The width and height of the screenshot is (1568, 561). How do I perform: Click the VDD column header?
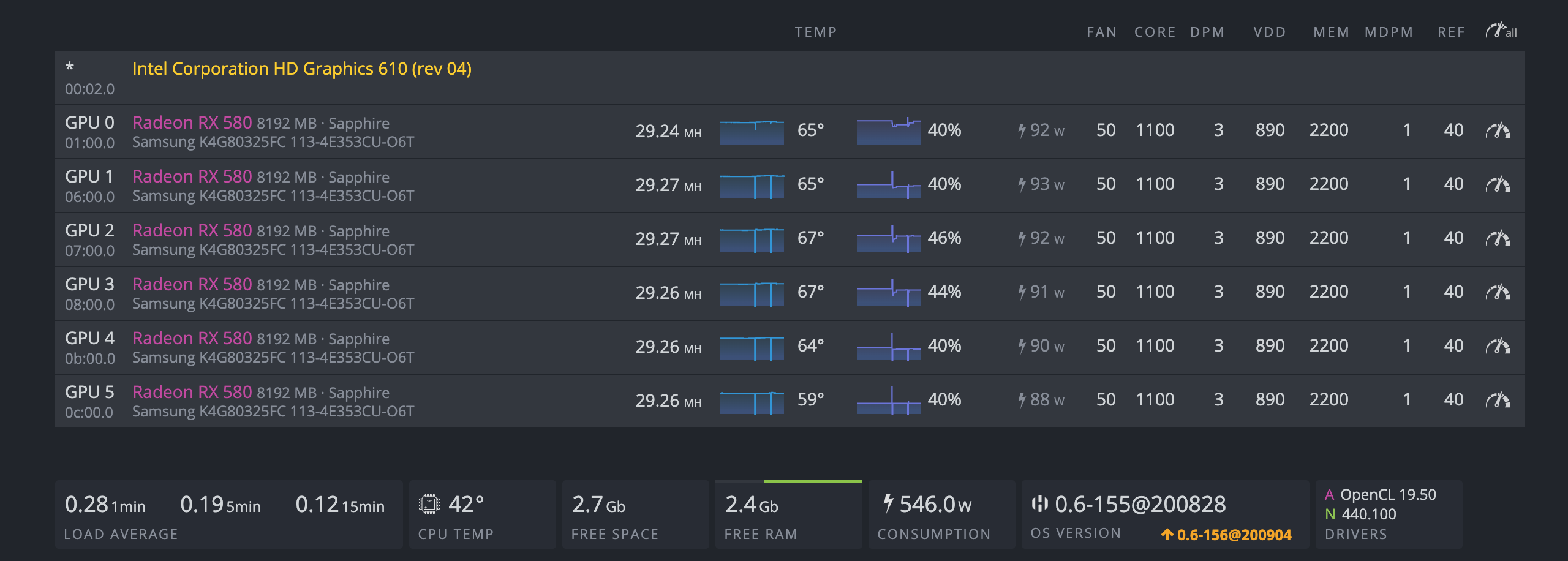[1270, 32]
